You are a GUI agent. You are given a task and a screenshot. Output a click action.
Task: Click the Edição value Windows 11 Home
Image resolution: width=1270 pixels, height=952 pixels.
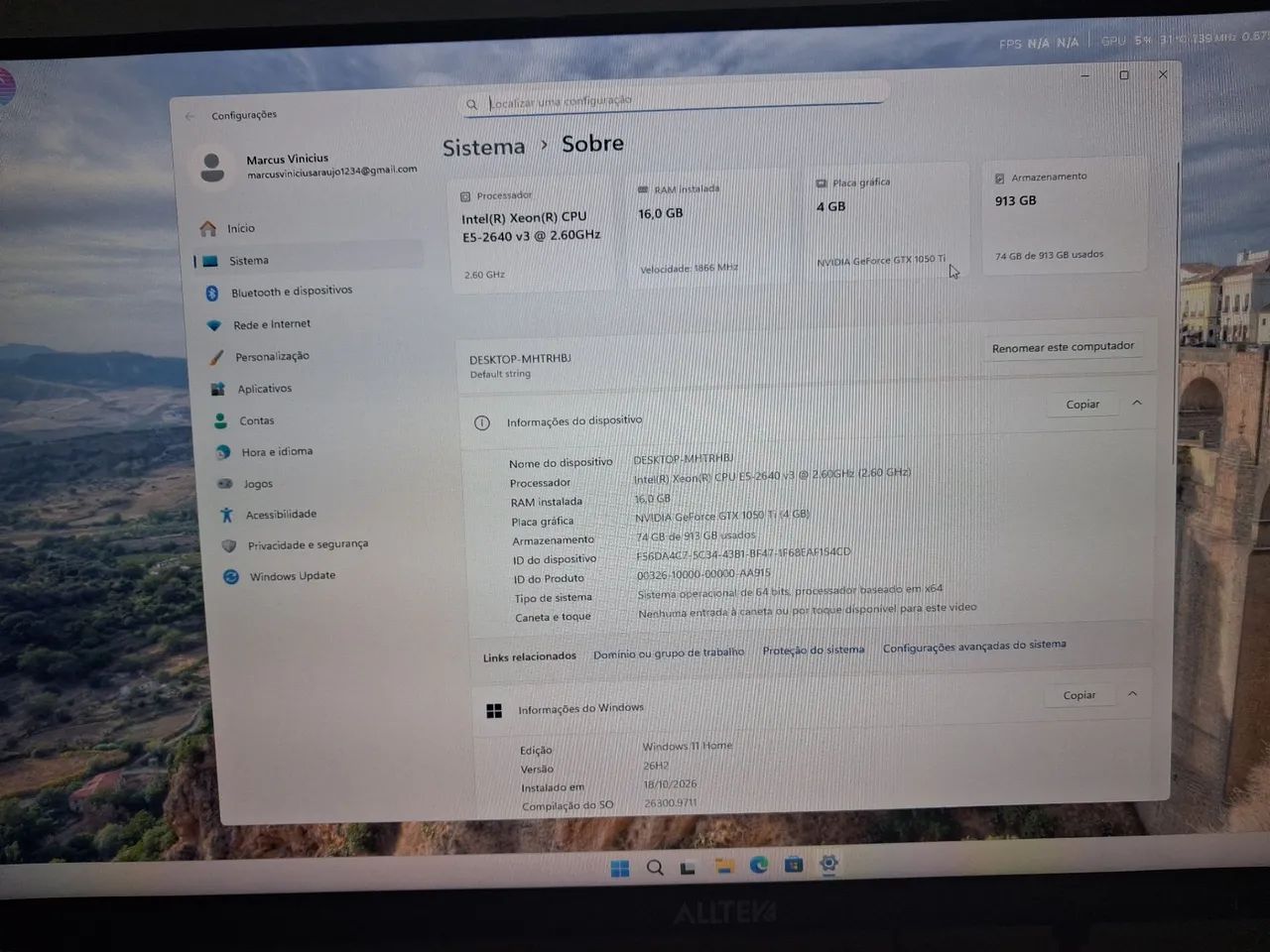(688, 746)
